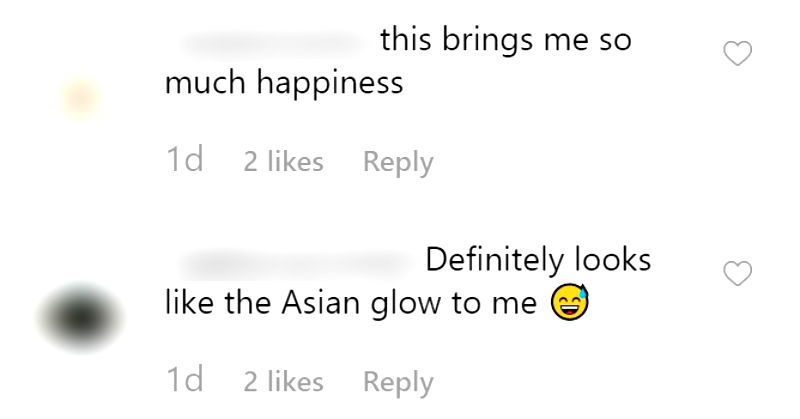Like the "this brings me so much happiness" comment

[737, 55]
